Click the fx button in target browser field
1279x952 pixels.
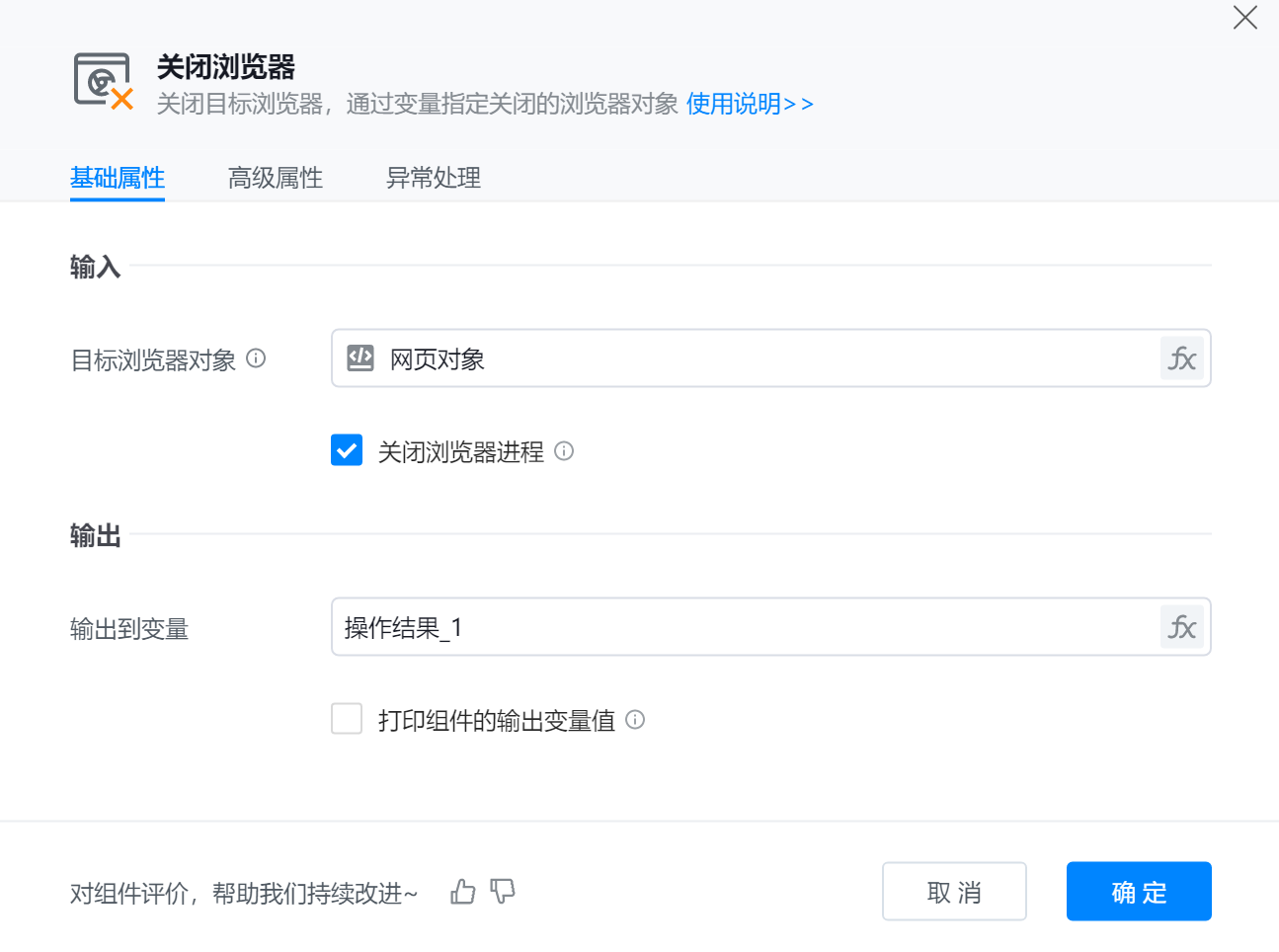click(x=1181, y=358)
